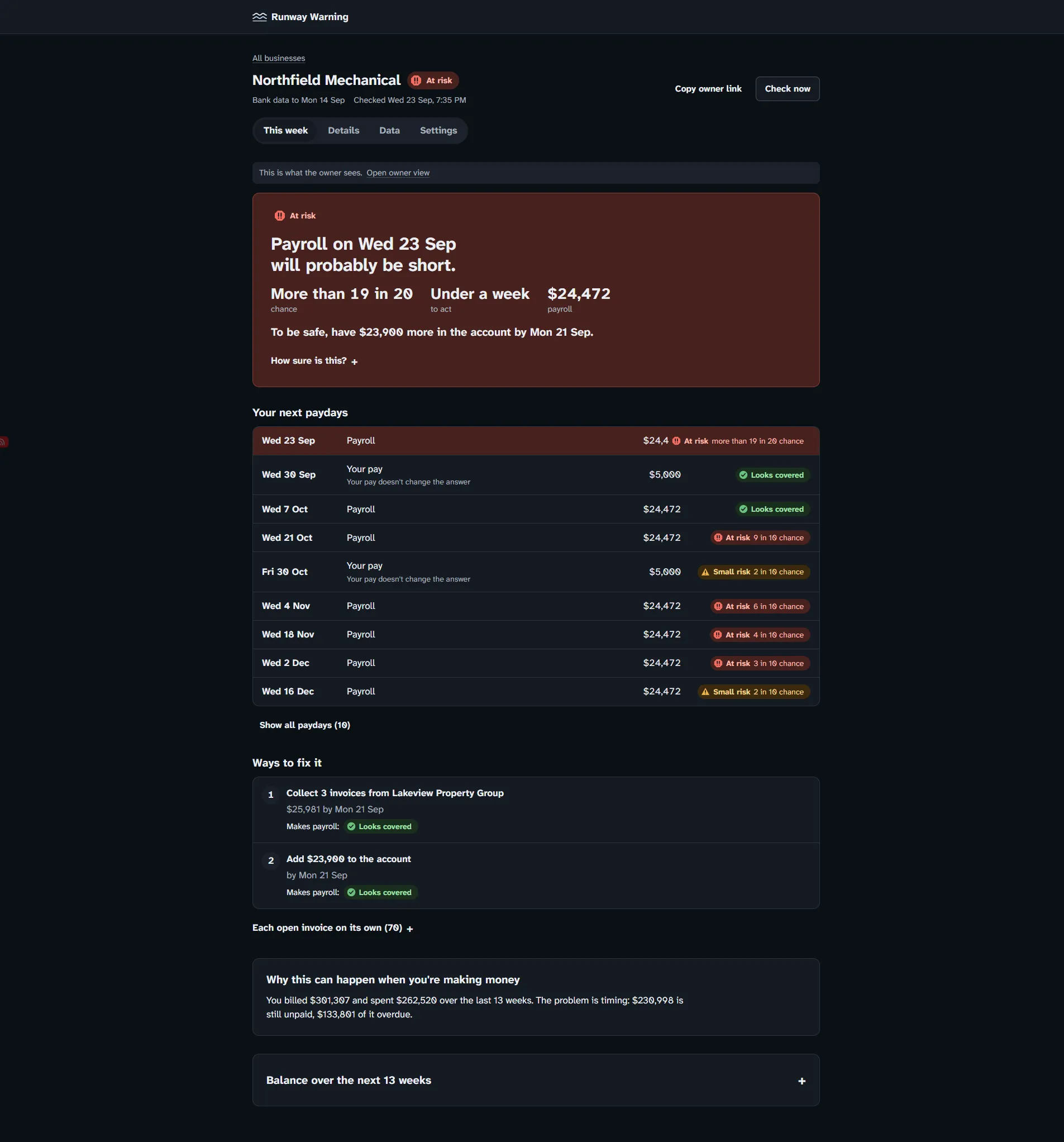1064x1142 pixels.
Task: Click the At risk icon in the red payroll card
Action: [x=280, y=216]
